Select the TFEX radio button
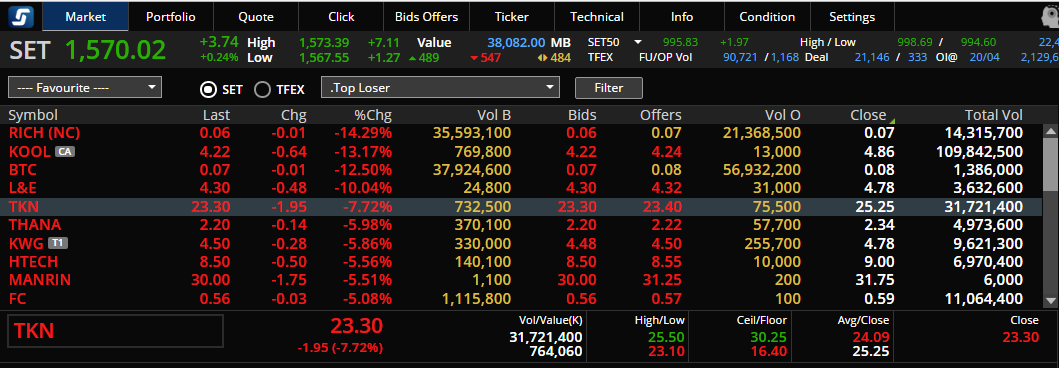Viewport: 1059px width, 368px height. [x=262, y=88]
